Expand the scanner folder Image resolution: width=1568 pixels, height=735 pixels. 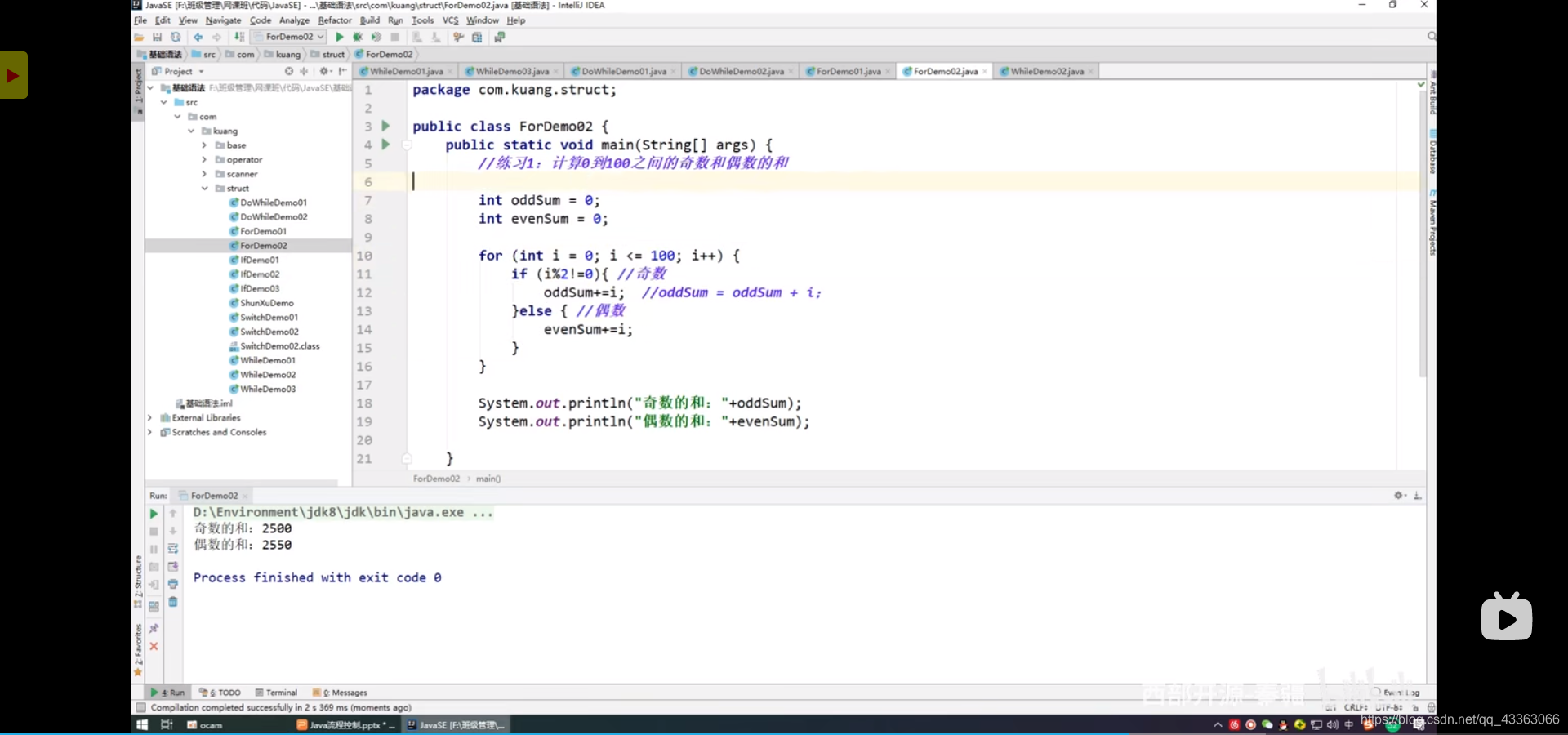tap(204, 174)
